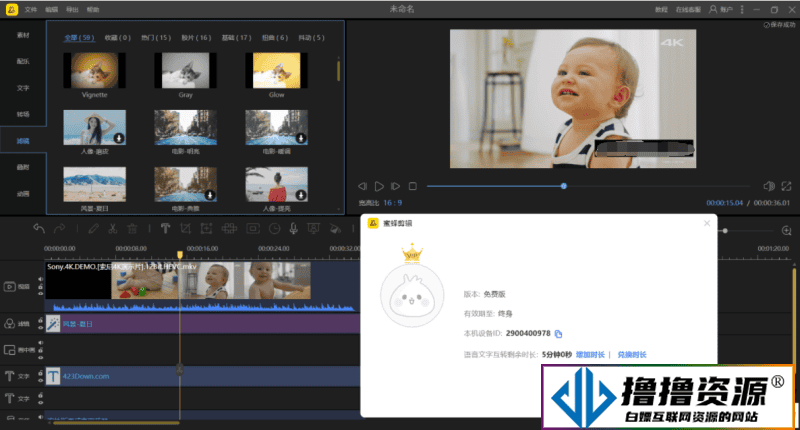Copy the device ID 2900400978

point(558,334)
